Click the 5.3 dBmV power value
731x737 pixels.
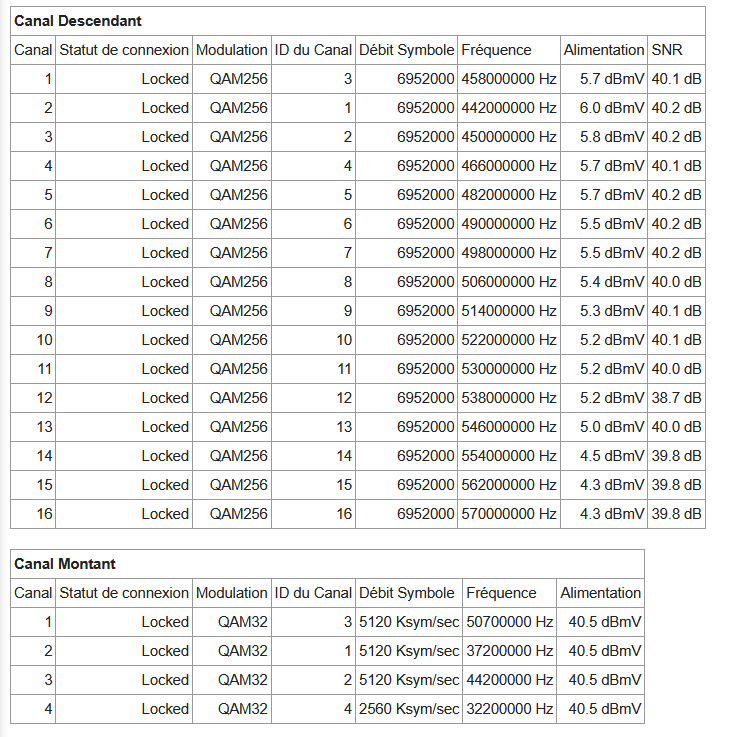pos(612,311)
